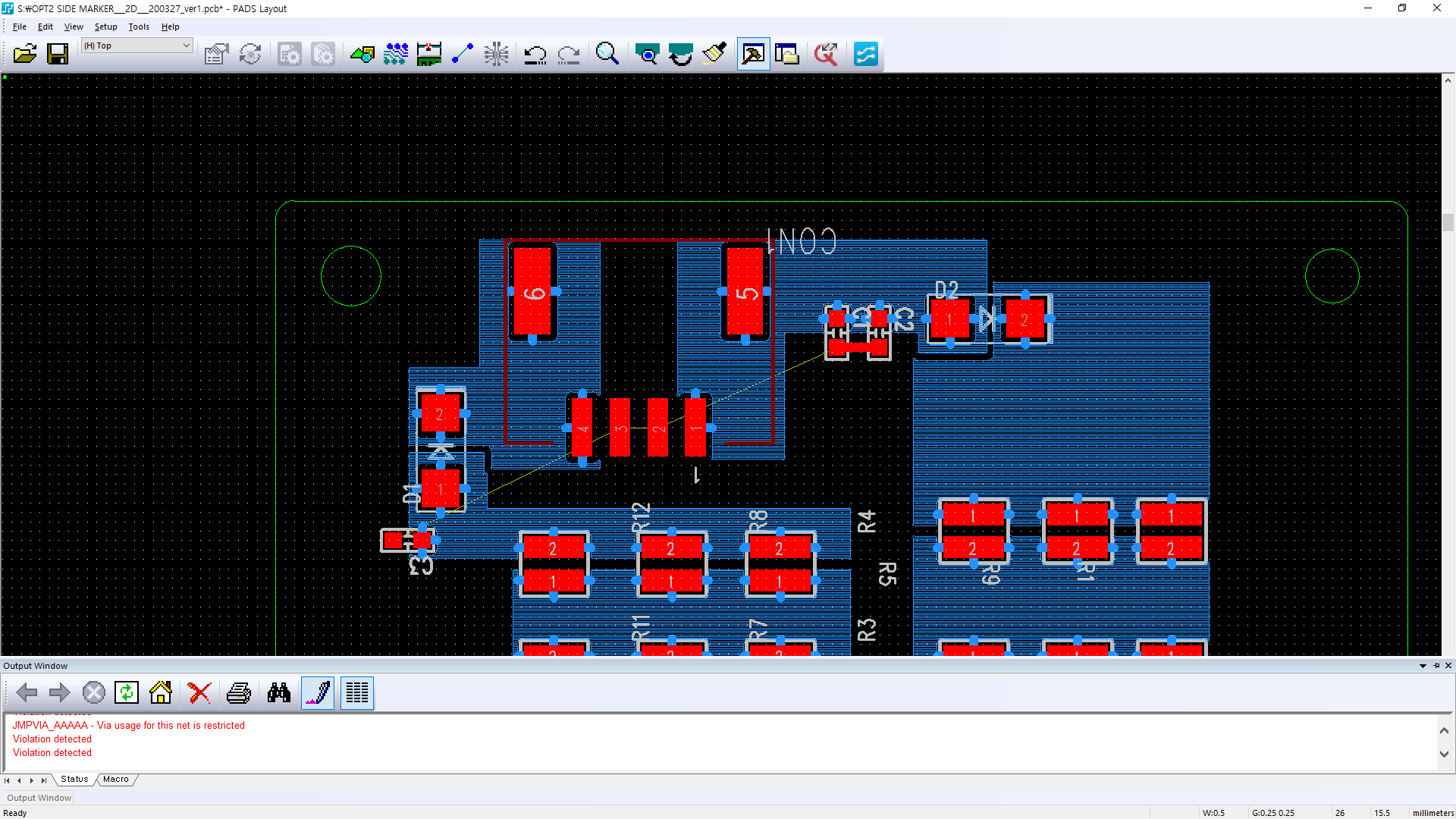Toggle the Output Window button in toolbar
The height and width of the screenshot is (819, 1456).
(x=753, y=54)
